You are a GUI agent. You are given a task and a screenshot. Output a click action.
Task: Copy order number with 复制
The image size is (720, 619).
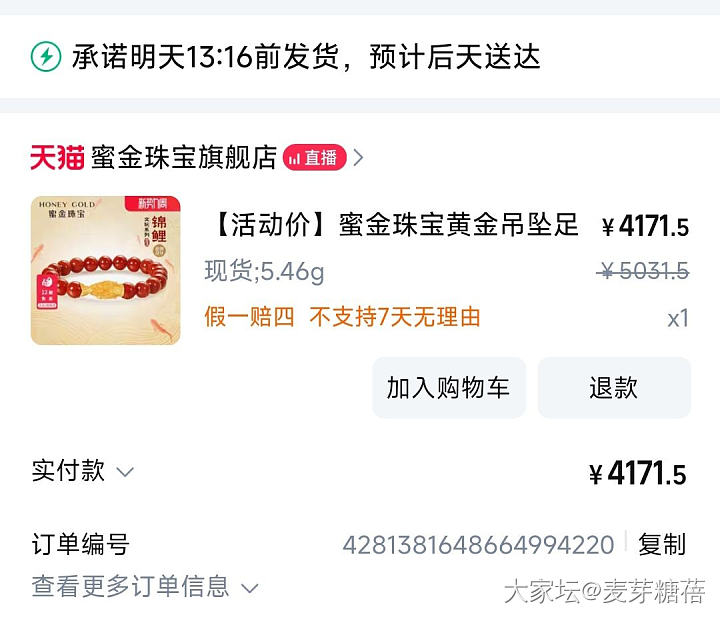pyautogui.click(x=662, y=545)
